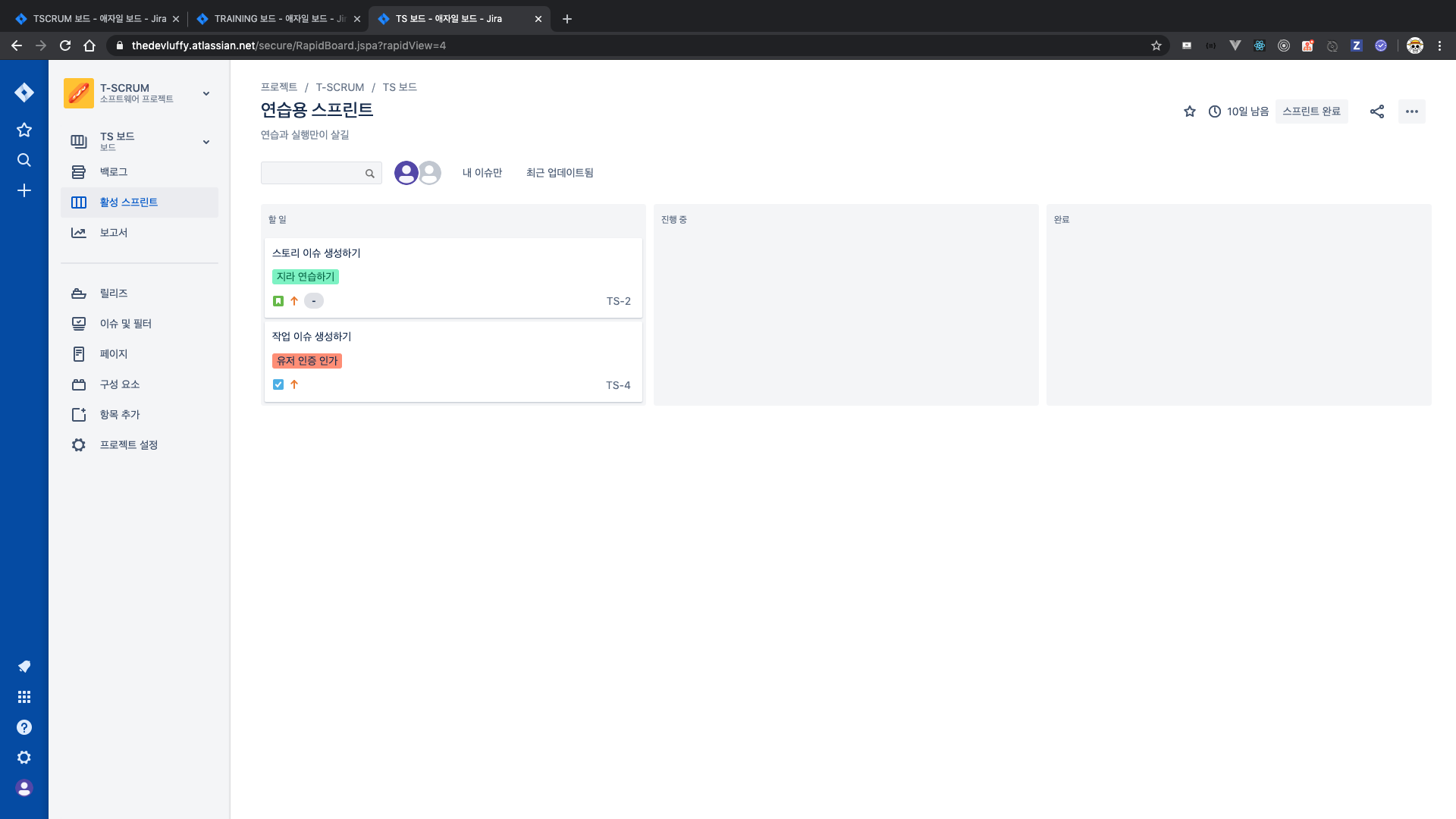This screenshot has height=819, width=1456.
Task: Click the Jira home logo icon
Action: (24, 93)
